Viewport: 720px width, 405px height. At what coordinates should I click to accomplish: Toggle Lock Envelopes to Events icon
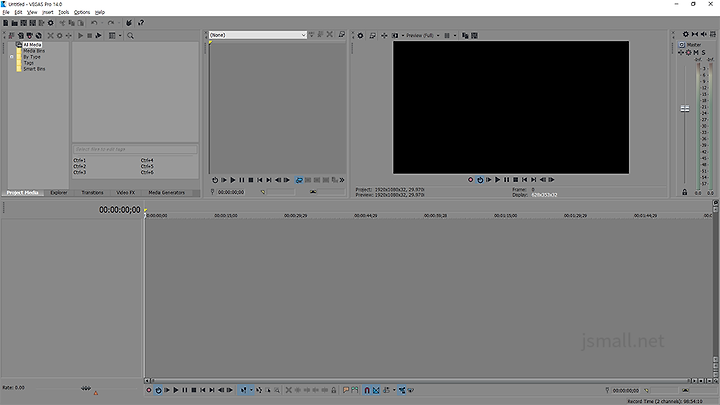coord(402,390)
